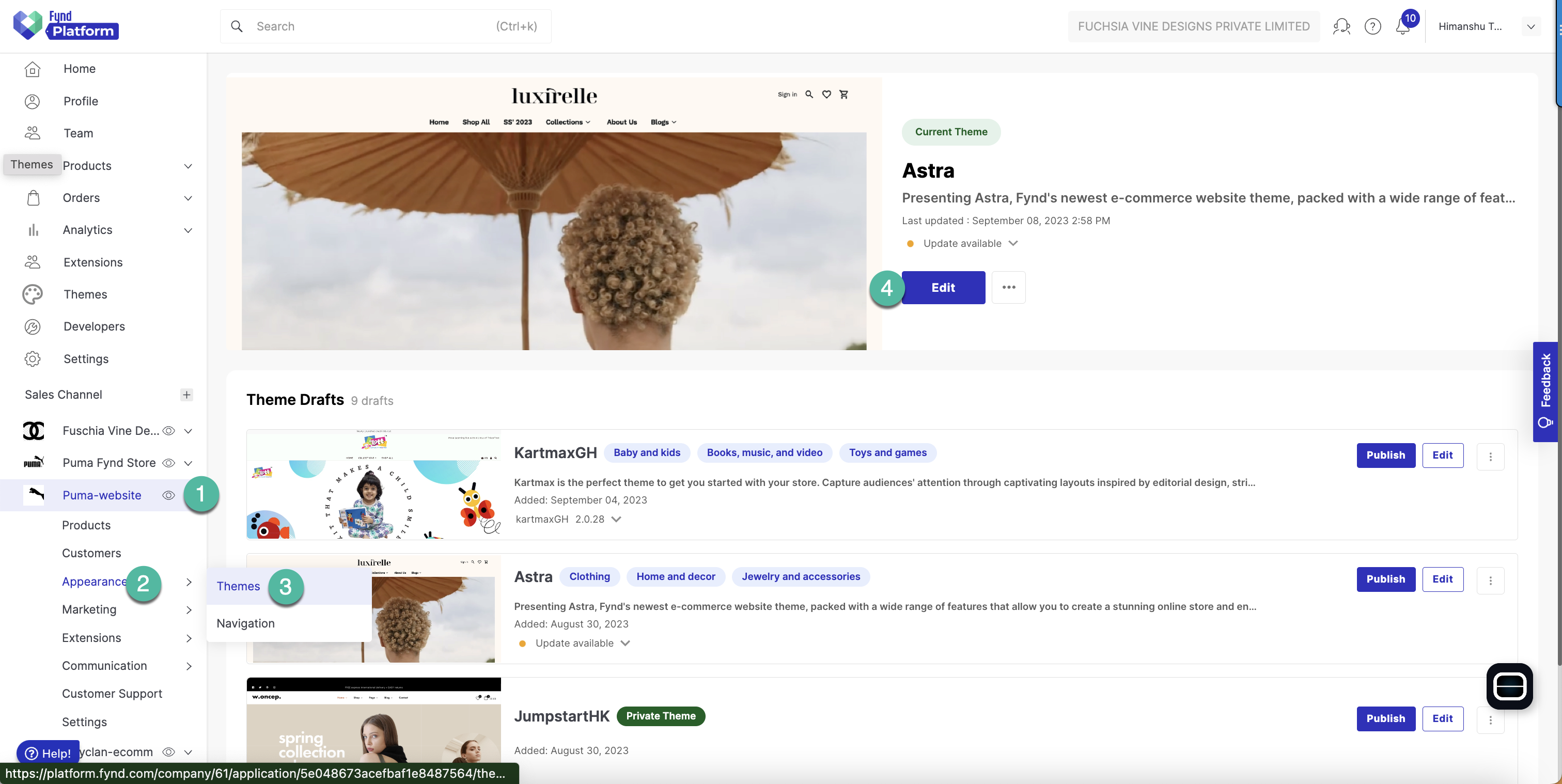Click the Fynd Platform logo
Image resolution: width=1562 pixels, height=784 pixels.
click(x=66, y=25)
